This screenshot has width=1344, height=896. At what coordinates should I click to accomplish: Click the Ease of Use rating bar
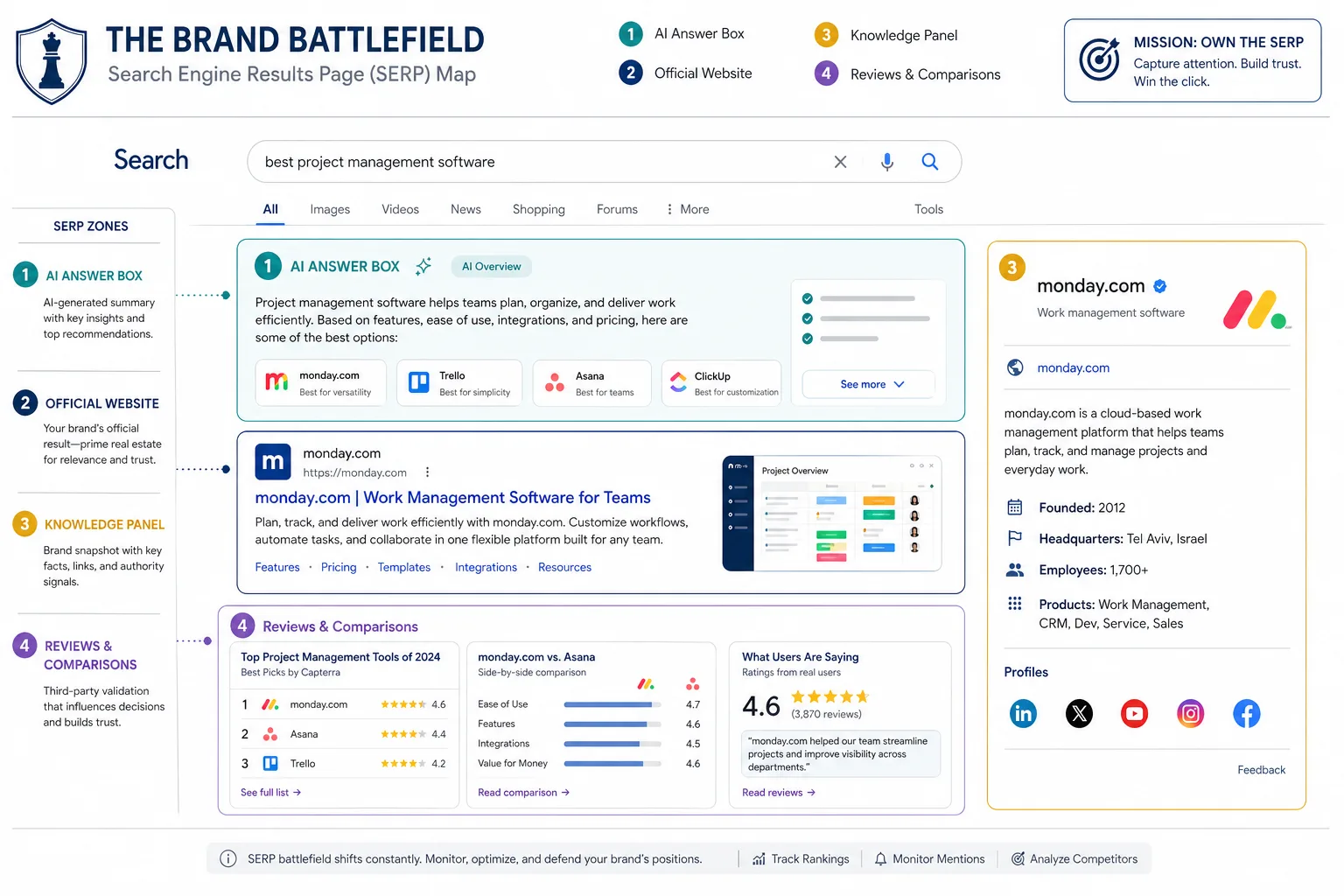coord(612,704)
